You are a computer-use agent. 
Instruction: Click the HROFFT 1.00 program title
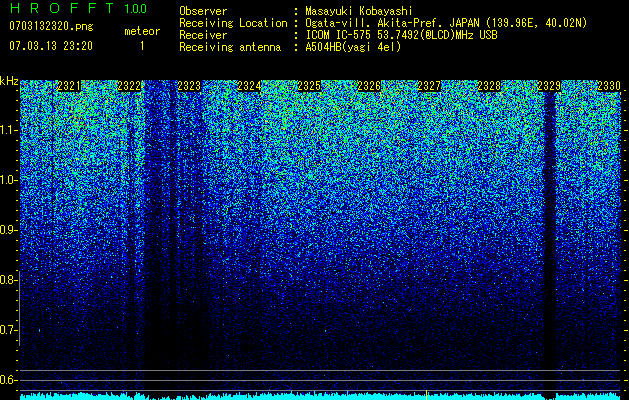79,8
